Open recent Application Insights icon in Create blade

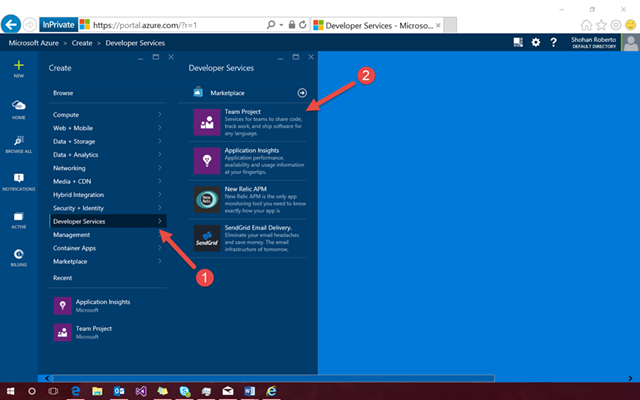(62, 306)
